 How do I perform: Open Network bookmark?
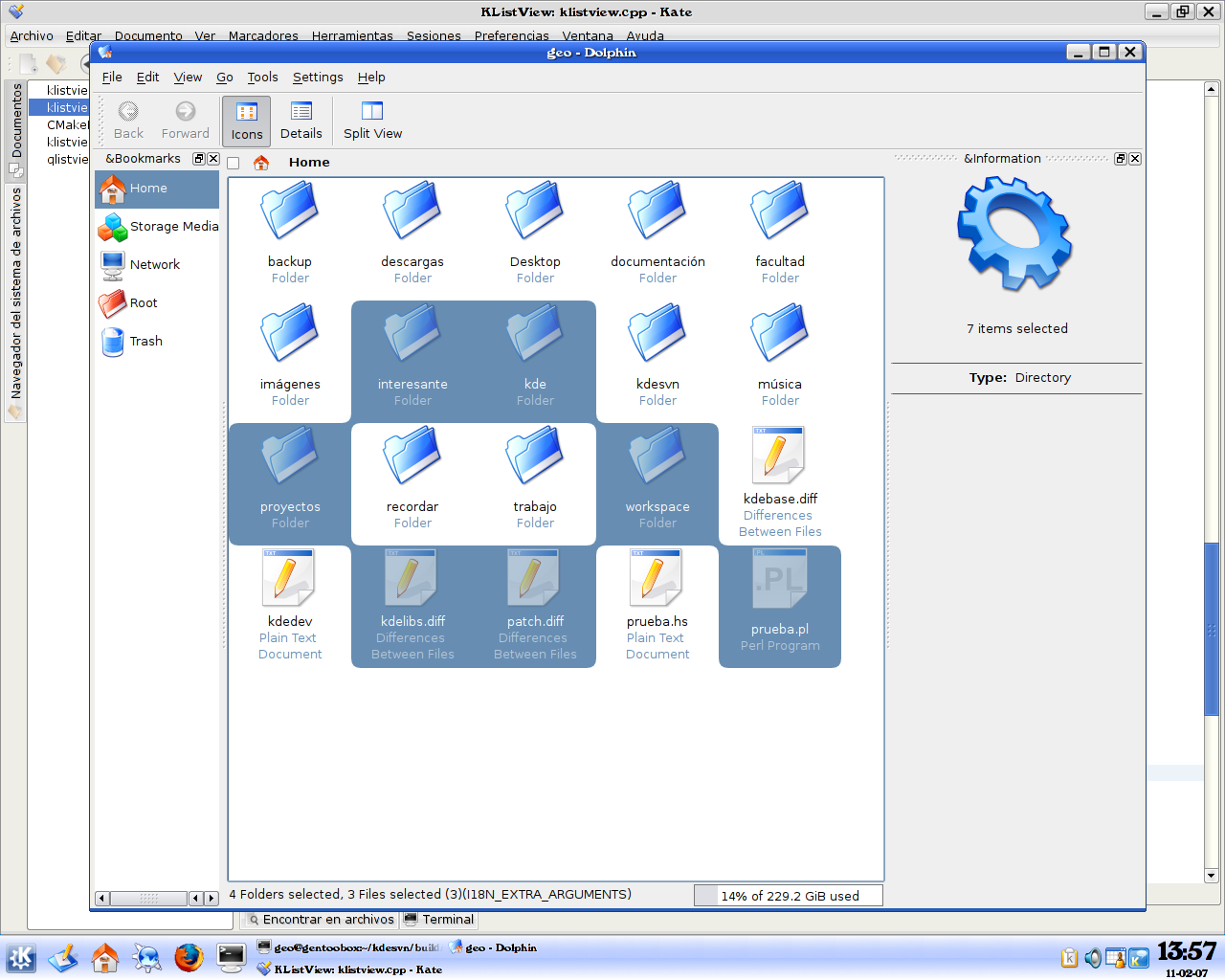tap(157, 265)
